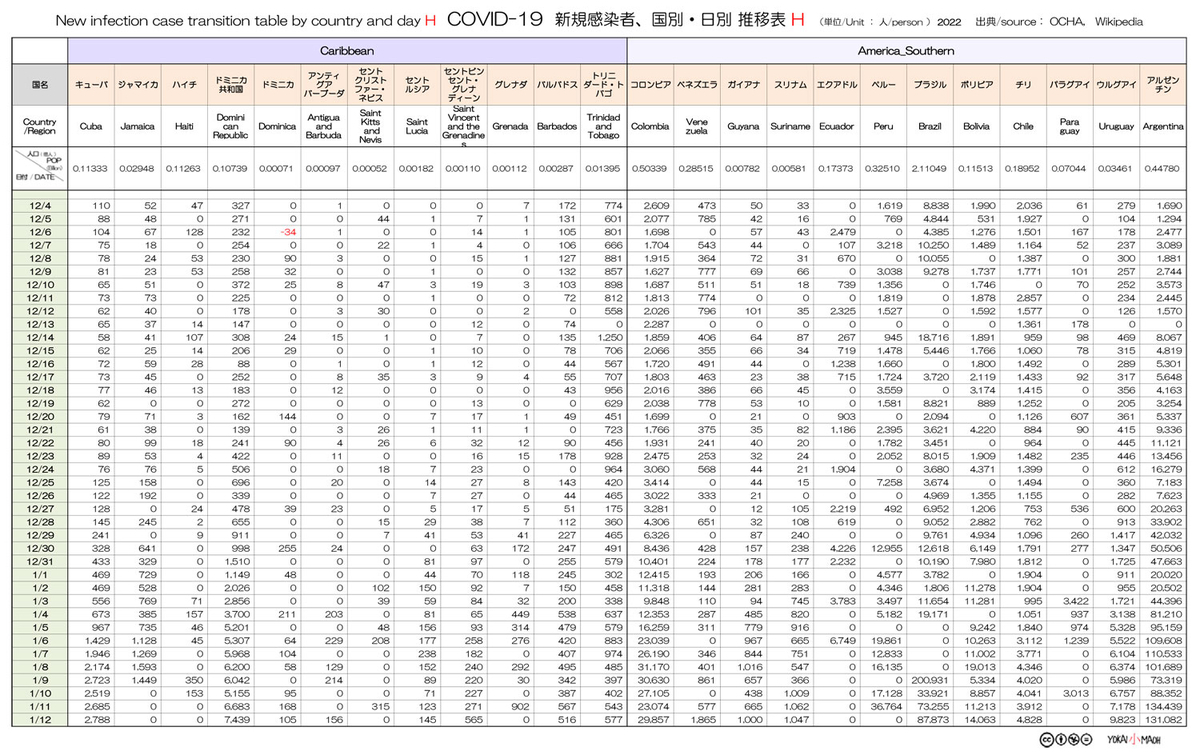Select the Chile column header
This screenshot has height=755, width=1200.
point(1023,127)
